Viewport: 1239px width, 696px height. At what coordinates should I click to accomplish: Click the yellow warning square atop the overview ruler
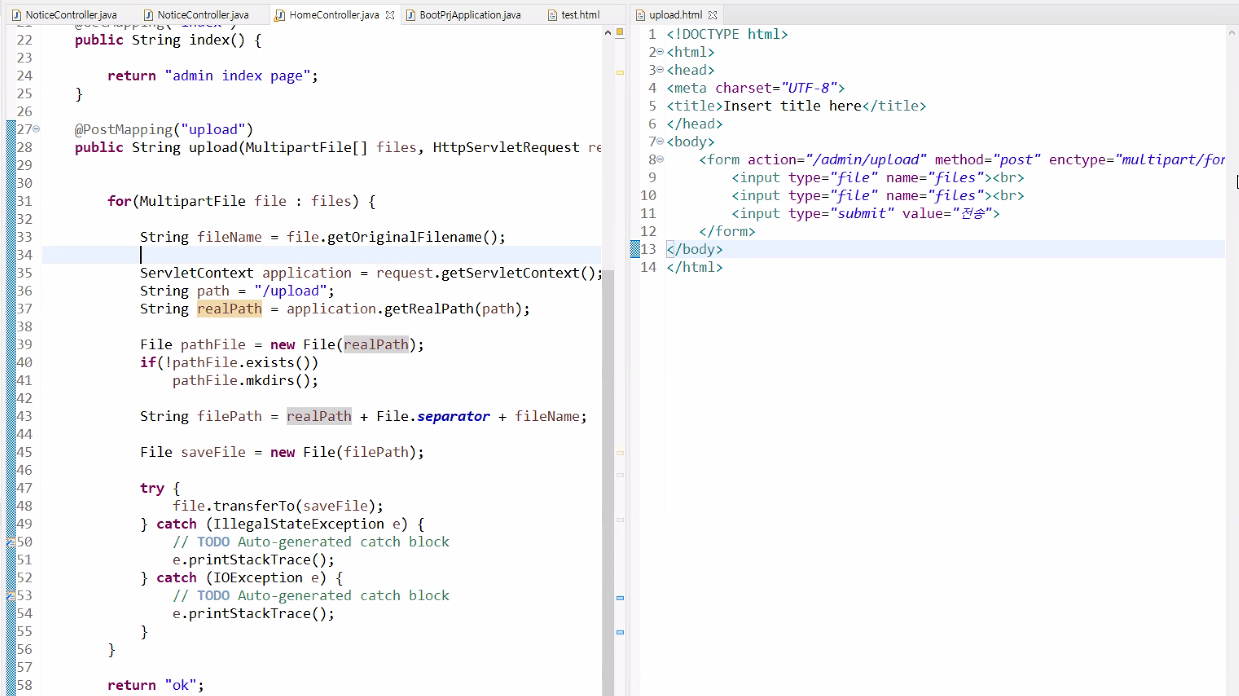click(x=620, y=32)
